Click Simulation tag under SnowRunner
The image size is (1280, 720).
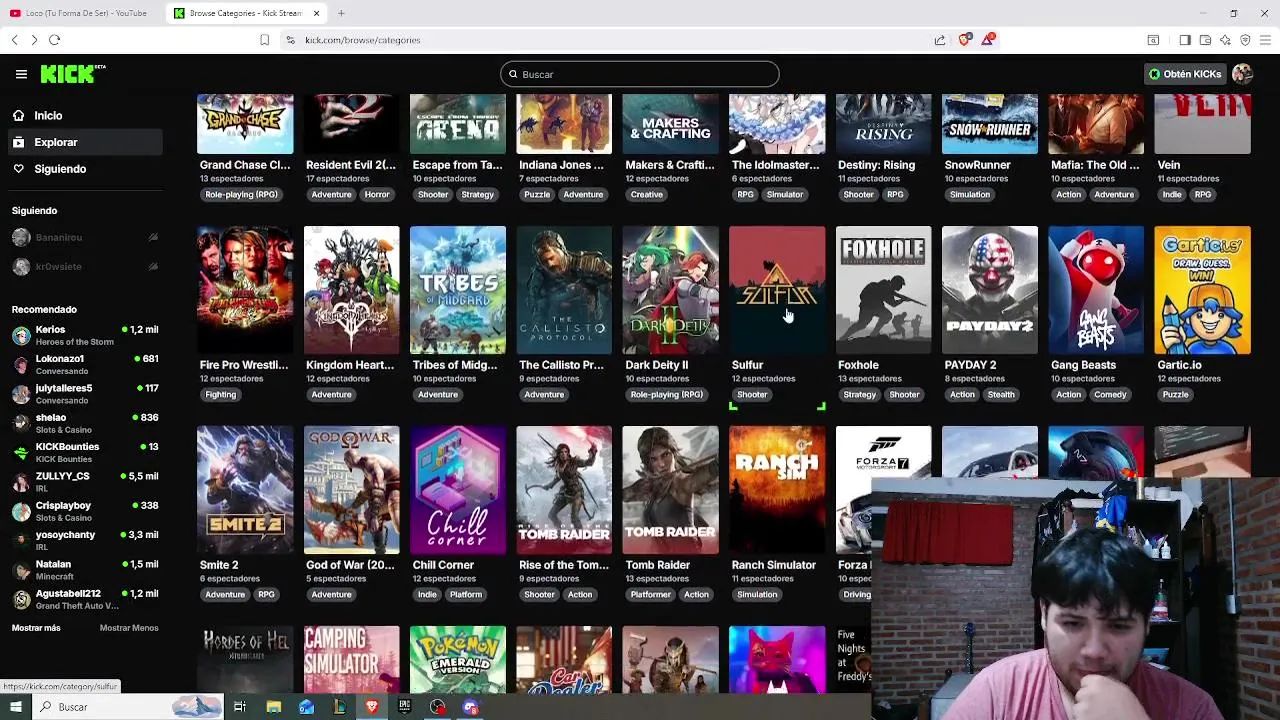970,195
